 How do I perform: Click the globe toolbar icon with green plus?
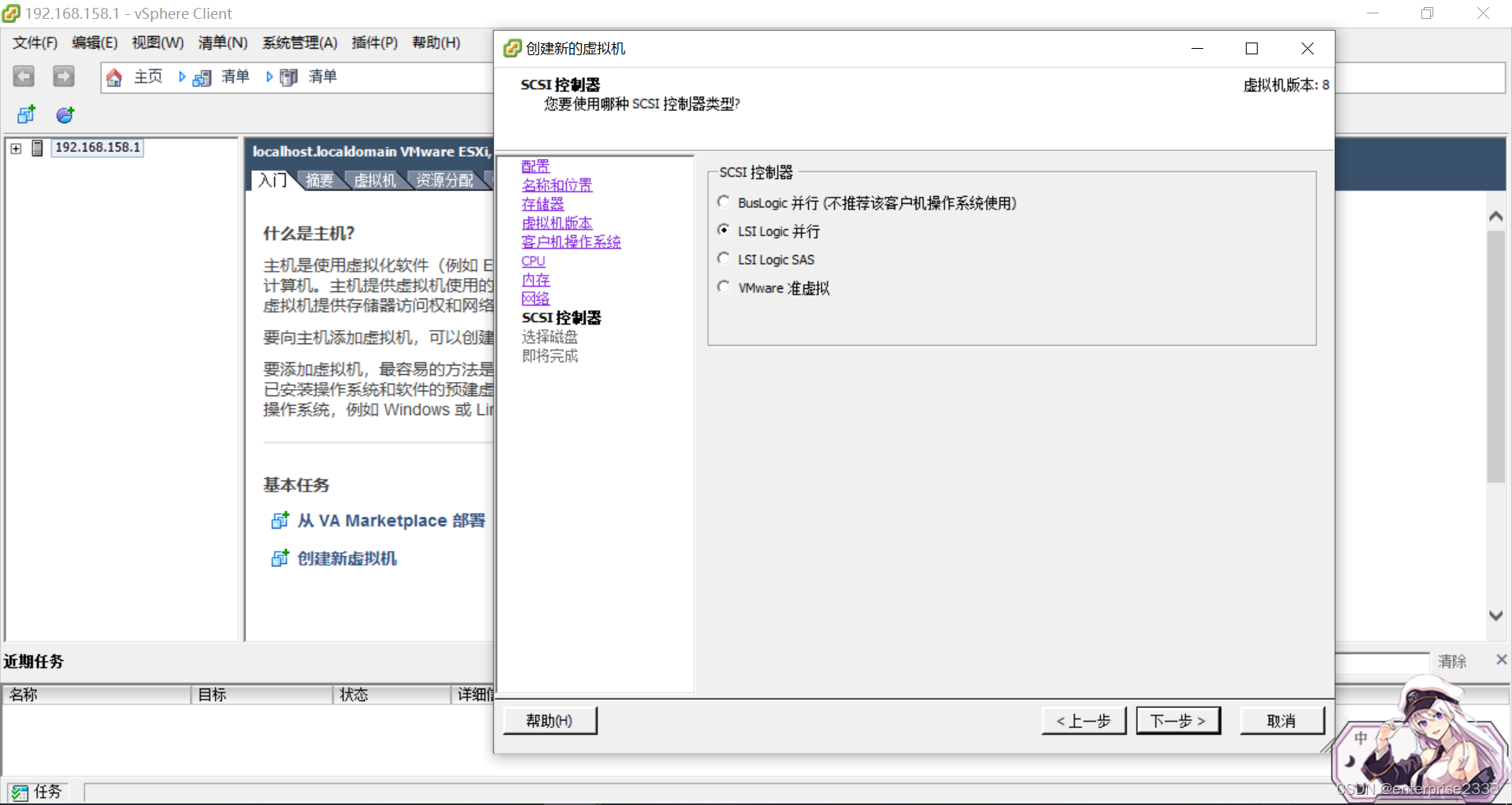pos(65,115)
